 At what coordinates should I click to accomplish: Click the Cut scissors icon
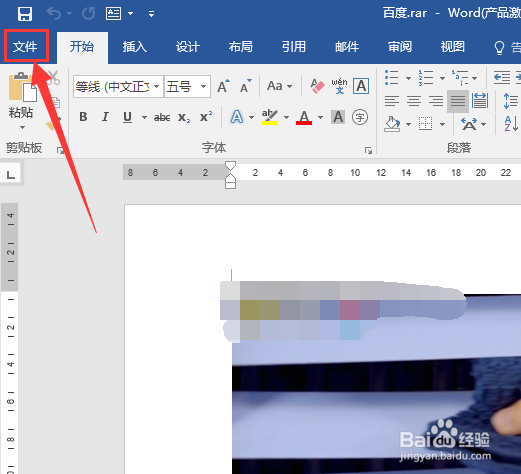(53, 77)
